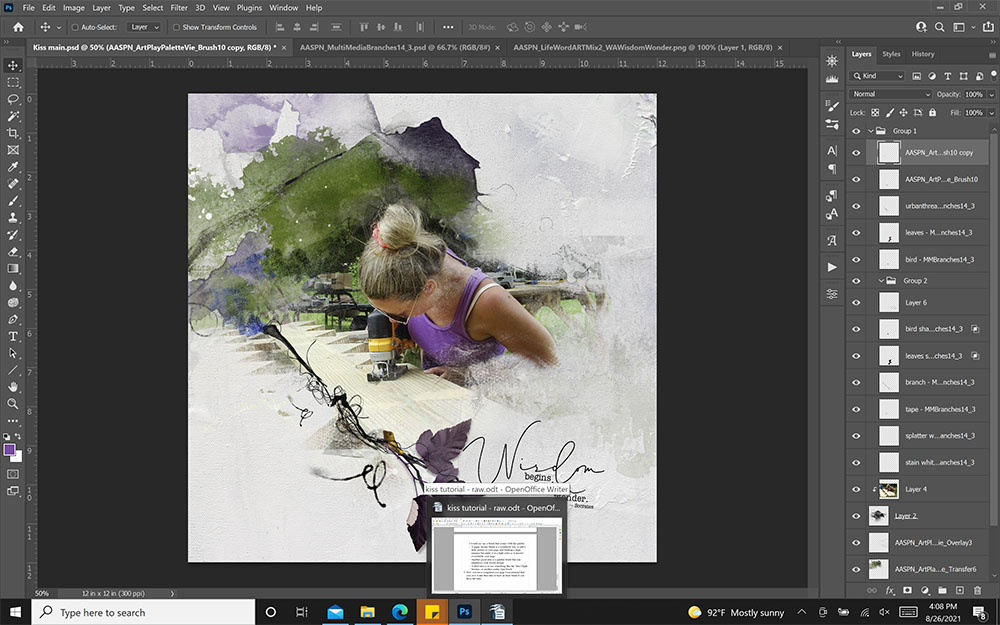Click the Home icon in options bar

point(18,27)
